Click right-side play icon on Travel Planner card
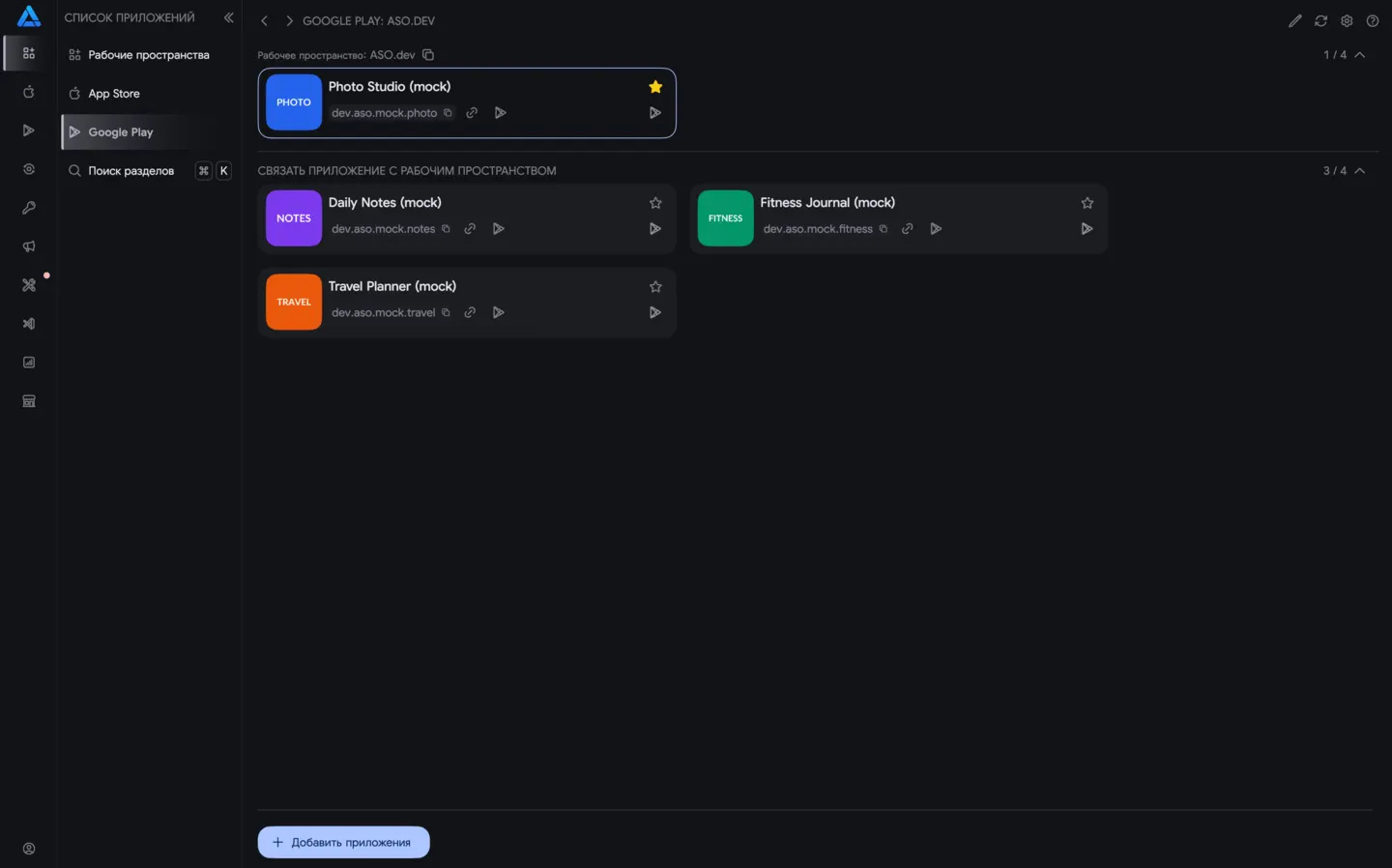This screenshot has width=1392, height=868. point(654,312)
